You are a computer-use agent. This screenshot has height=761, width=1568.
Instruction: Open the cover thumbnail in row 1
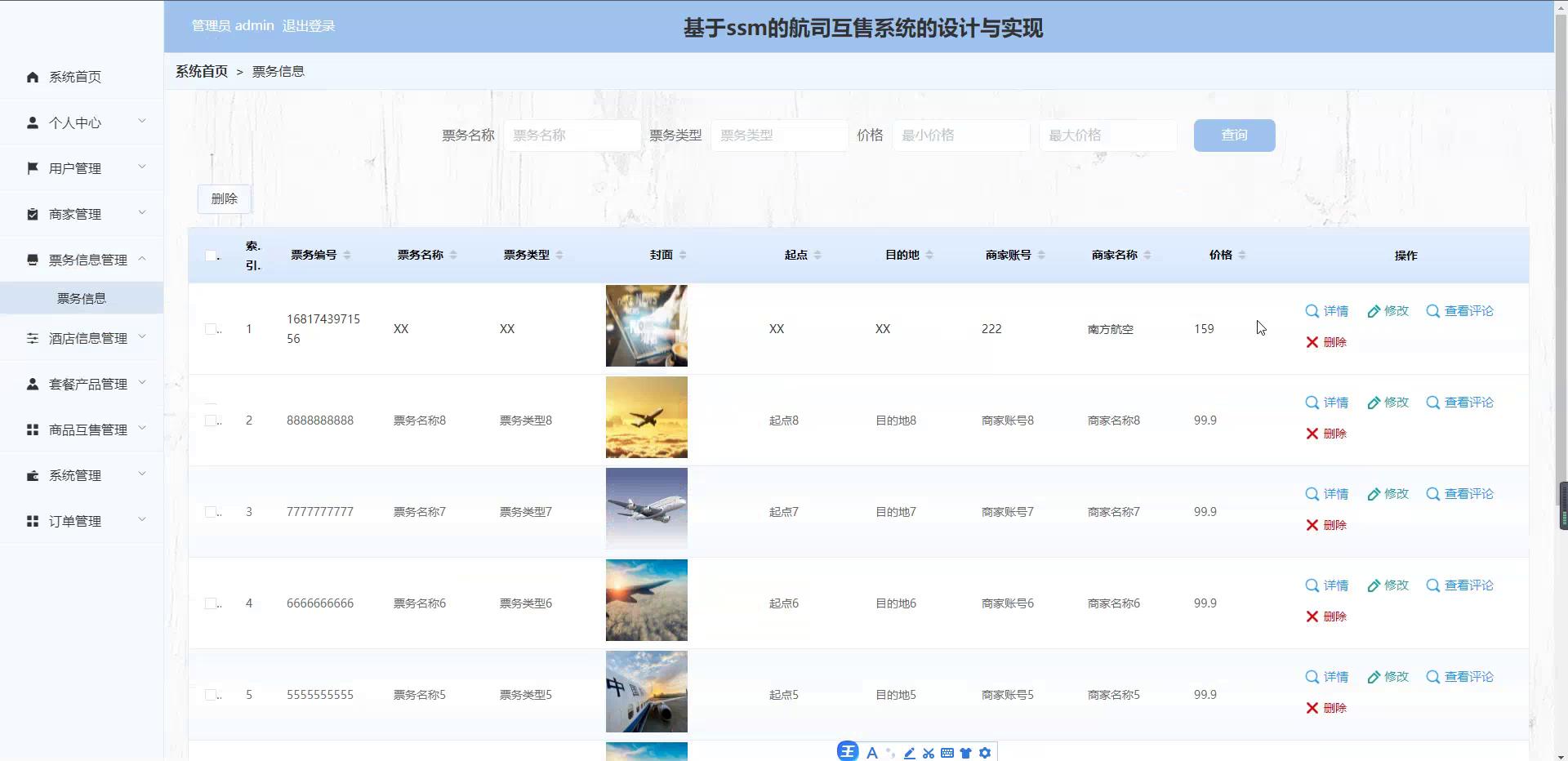[x=647, y=326]
